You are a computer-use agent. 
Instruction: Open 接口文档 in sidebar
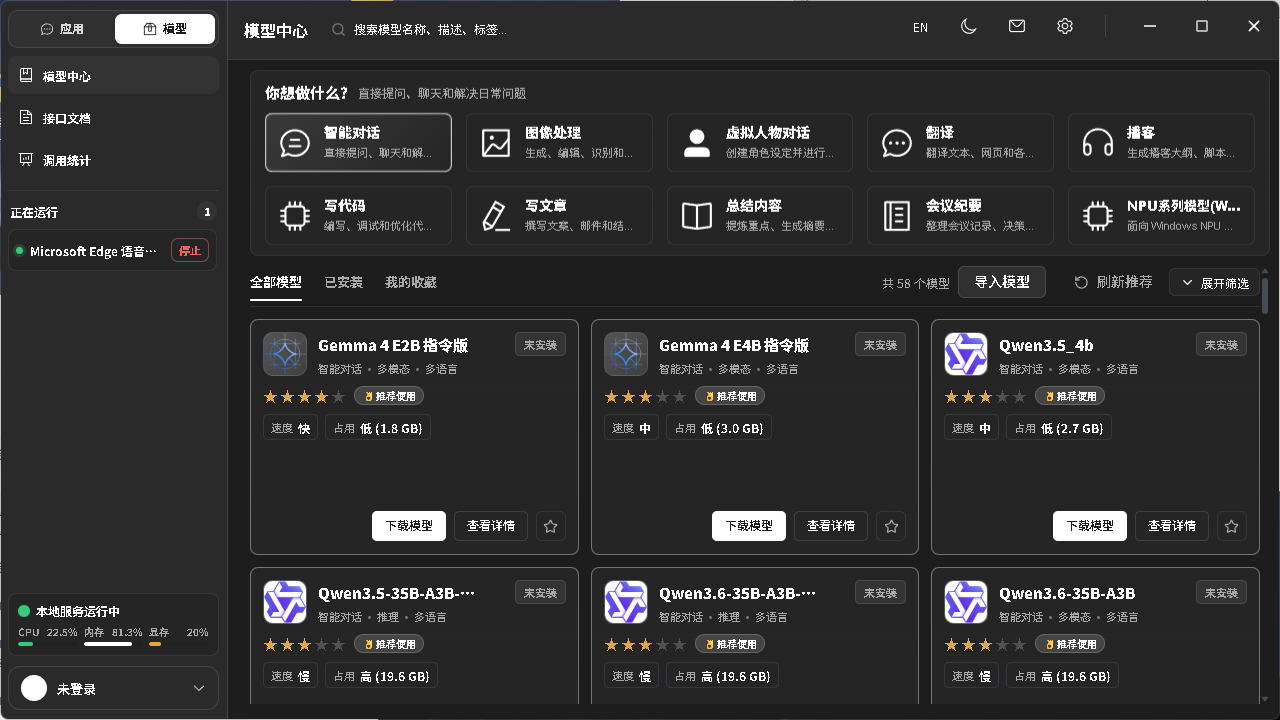click(x=113, y=118)
